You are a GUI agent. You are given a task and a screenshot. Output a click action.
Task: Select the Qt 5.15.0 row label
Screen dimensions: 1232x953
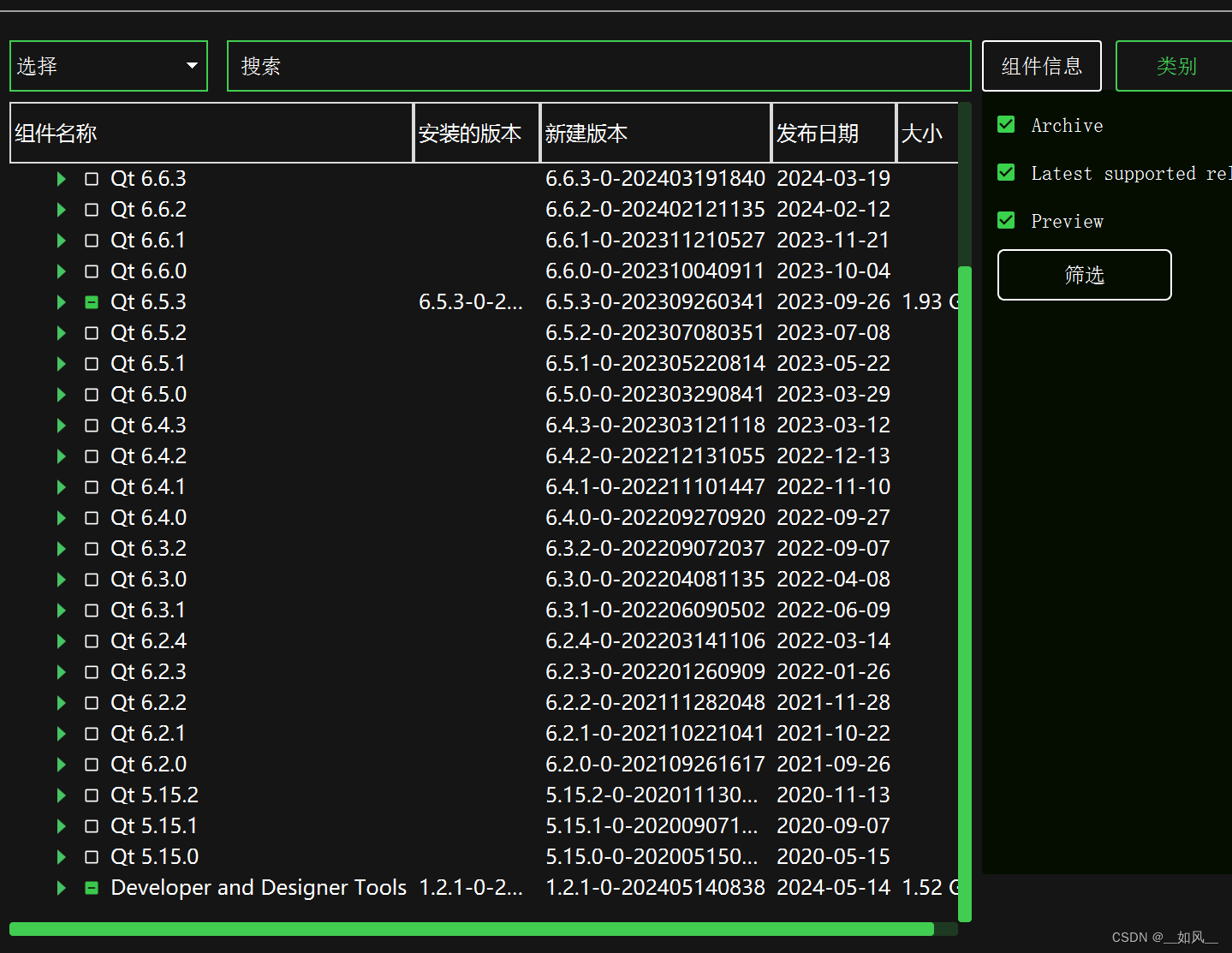(154, 857)
